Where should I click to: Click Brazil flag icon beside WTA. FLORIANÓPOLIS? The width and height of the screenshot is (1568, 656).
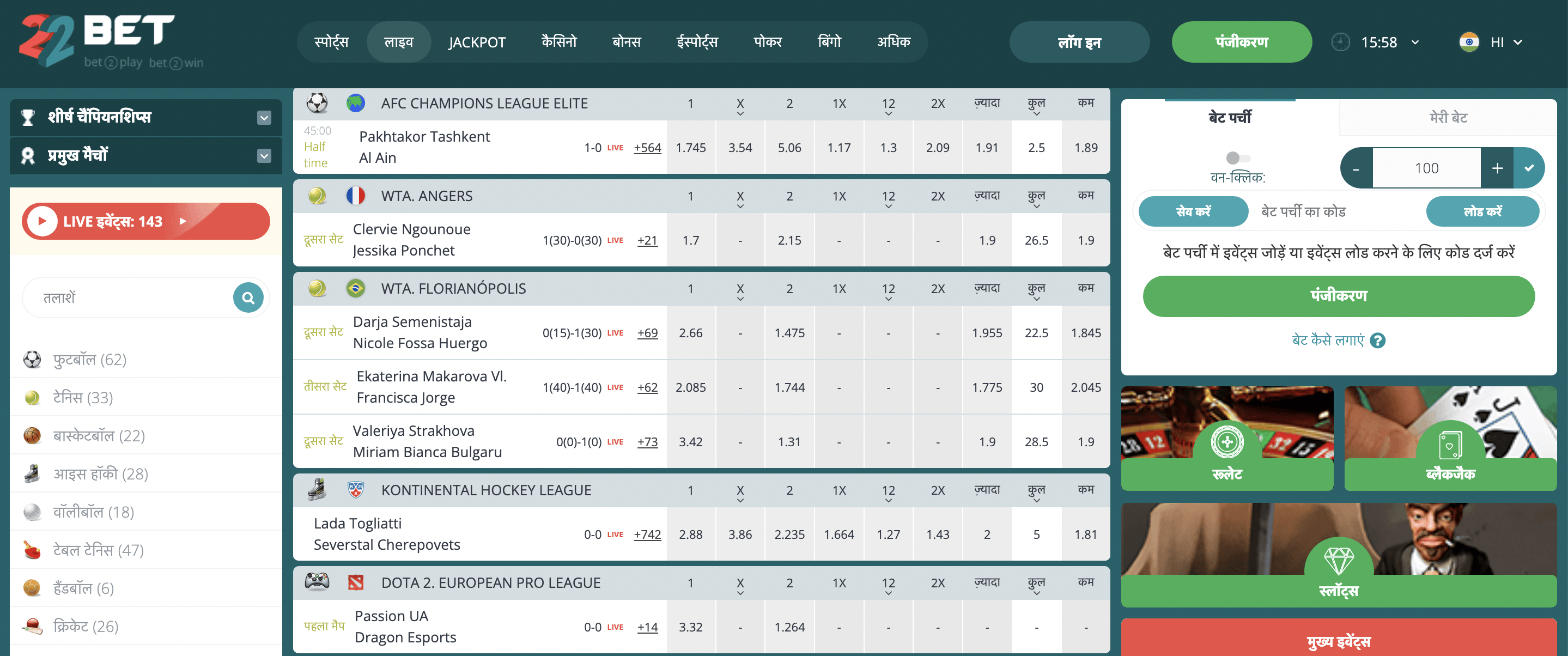click(x=355, y=288)
